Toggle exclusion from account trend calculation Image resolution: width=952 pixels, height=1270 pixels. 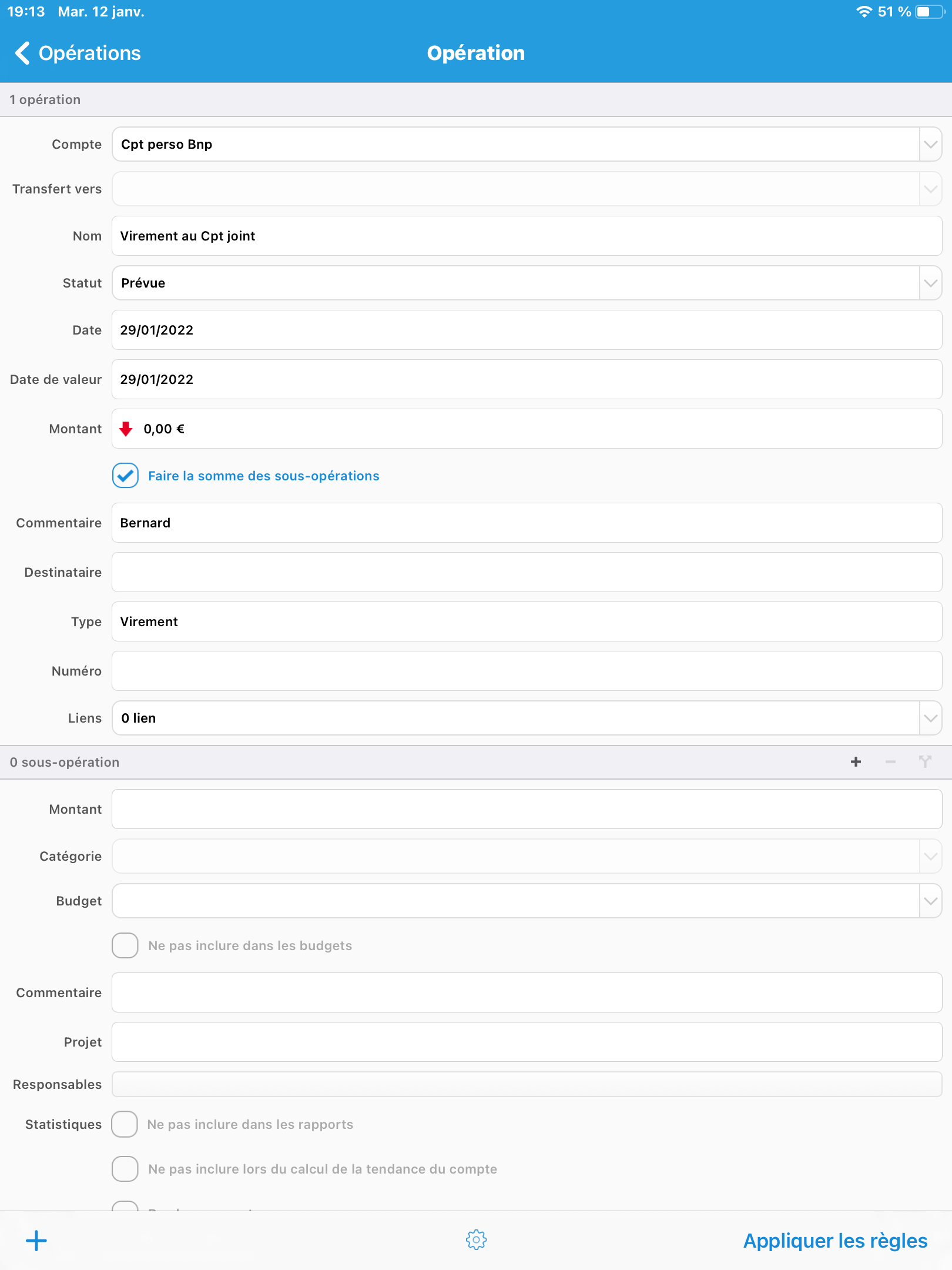point(125,1169)
